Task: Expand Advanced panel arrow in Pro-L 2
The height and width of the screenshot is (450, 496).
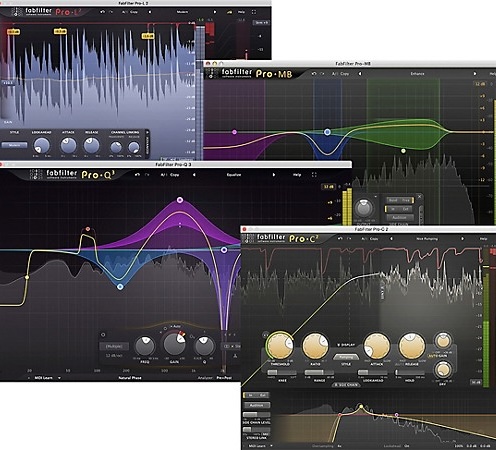Action: click(147, 133)
